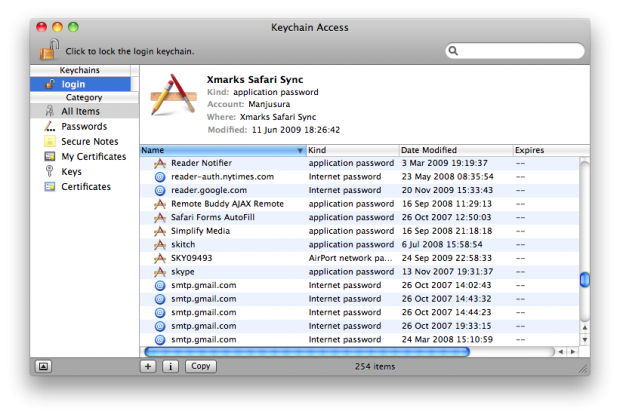Click date 20 Nov 2009 15:33:43
Image resolution: width=620 pixels, height=417 pixels.
tap(447, 191)
